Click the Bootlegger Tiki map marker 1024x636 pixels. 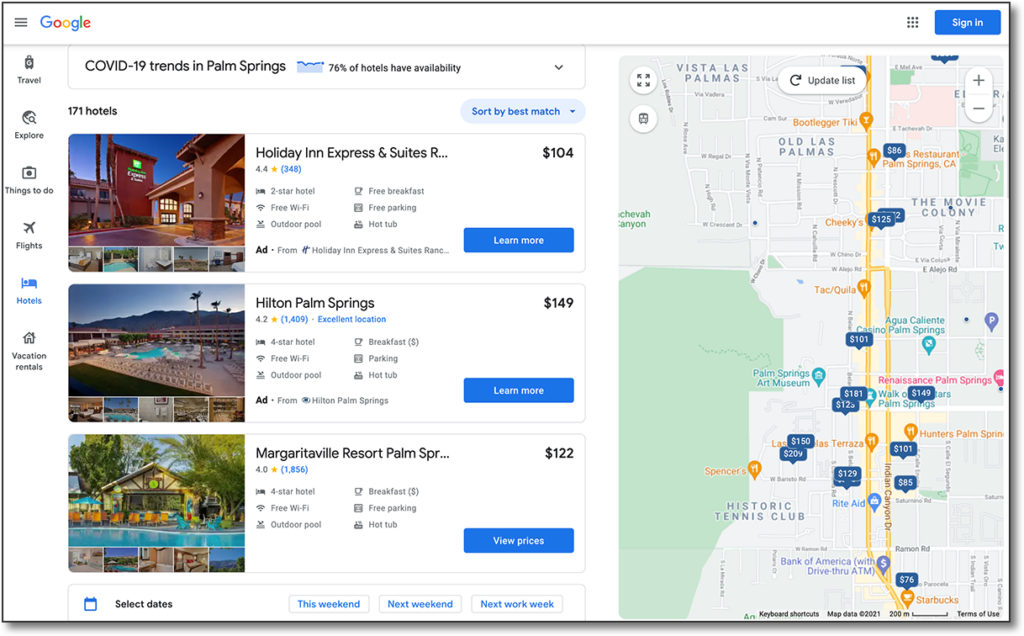point(866,120)
